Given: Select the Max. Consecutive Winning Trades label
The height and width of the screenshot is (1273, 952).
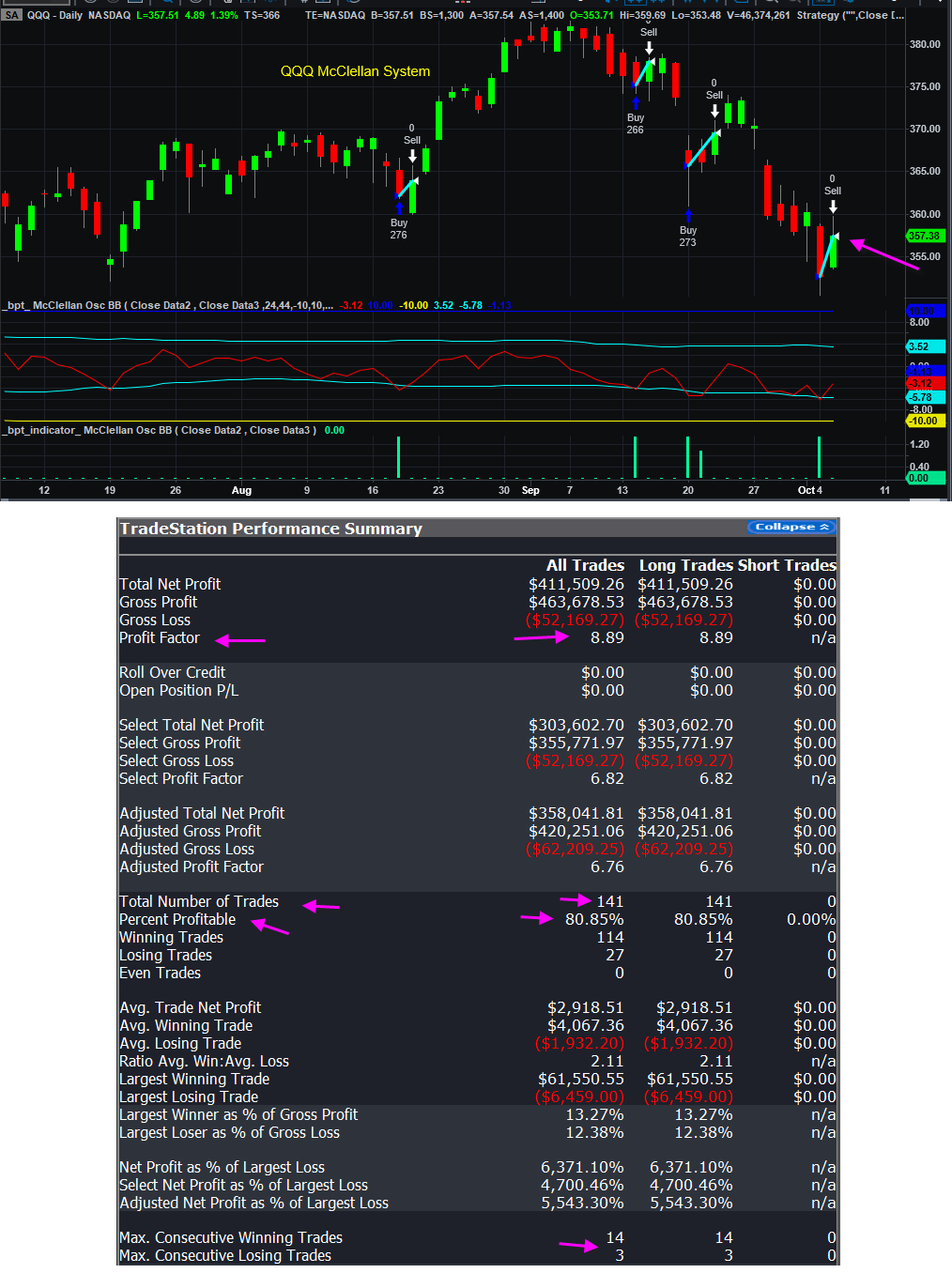Looking at the screenshot, I should pyautogui.click(x=231, y=1237).
